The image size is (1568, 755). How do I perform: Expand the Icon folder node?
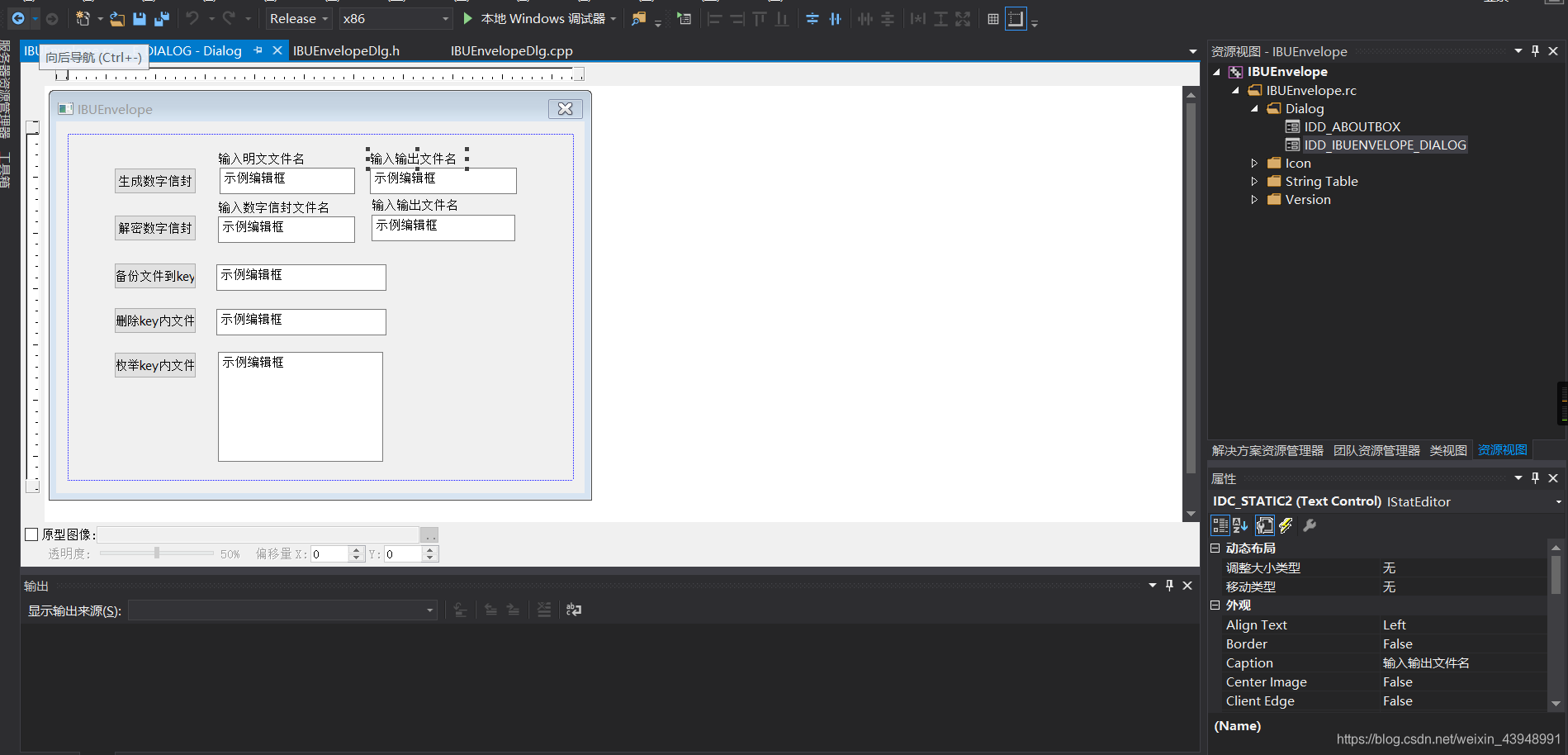pos(1254,163)
